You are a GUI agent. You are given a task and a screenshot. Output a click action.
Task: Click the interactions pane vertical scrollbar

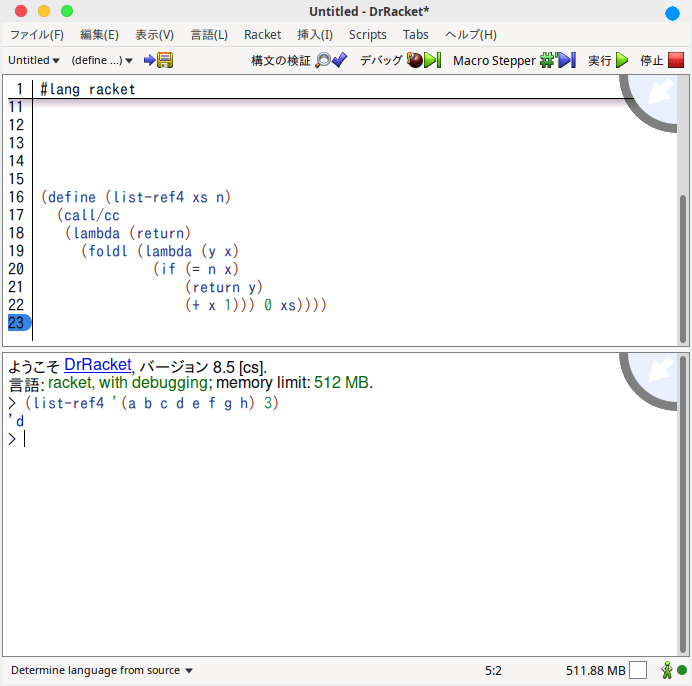tap(683, 504)
